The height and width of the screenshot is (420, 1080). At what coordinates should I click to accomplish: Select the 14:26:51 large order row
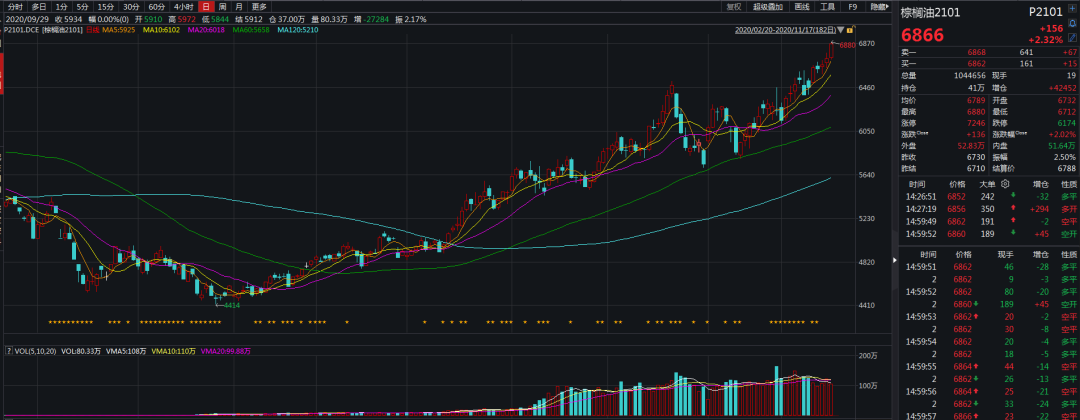tap(989, 196)
